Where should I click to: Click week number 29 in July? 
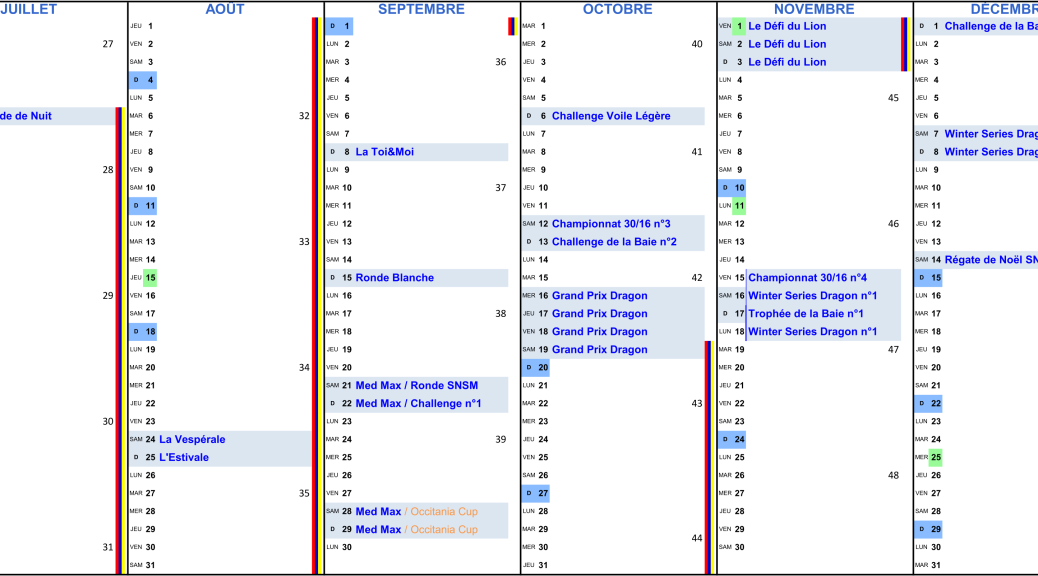(x=108, y=296)
